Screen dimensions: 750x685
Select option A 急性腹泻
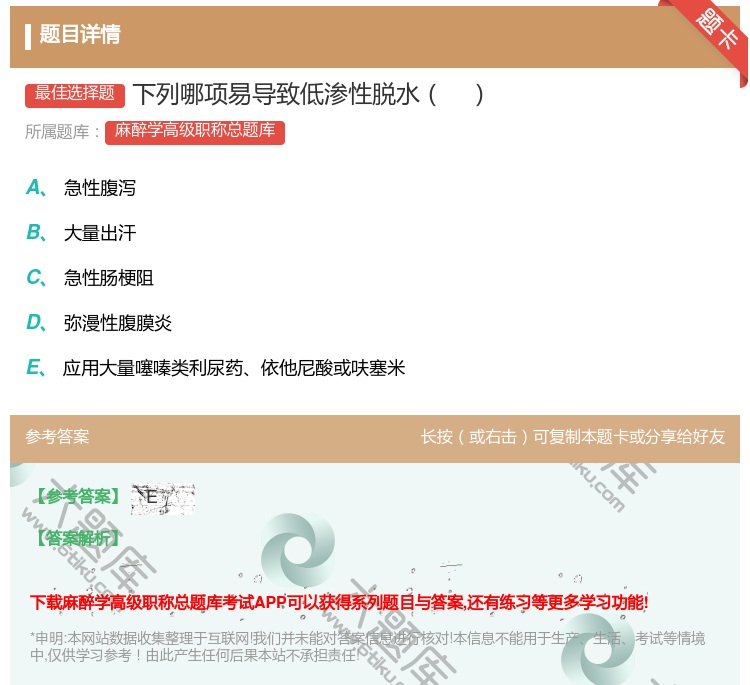(81, 188)
